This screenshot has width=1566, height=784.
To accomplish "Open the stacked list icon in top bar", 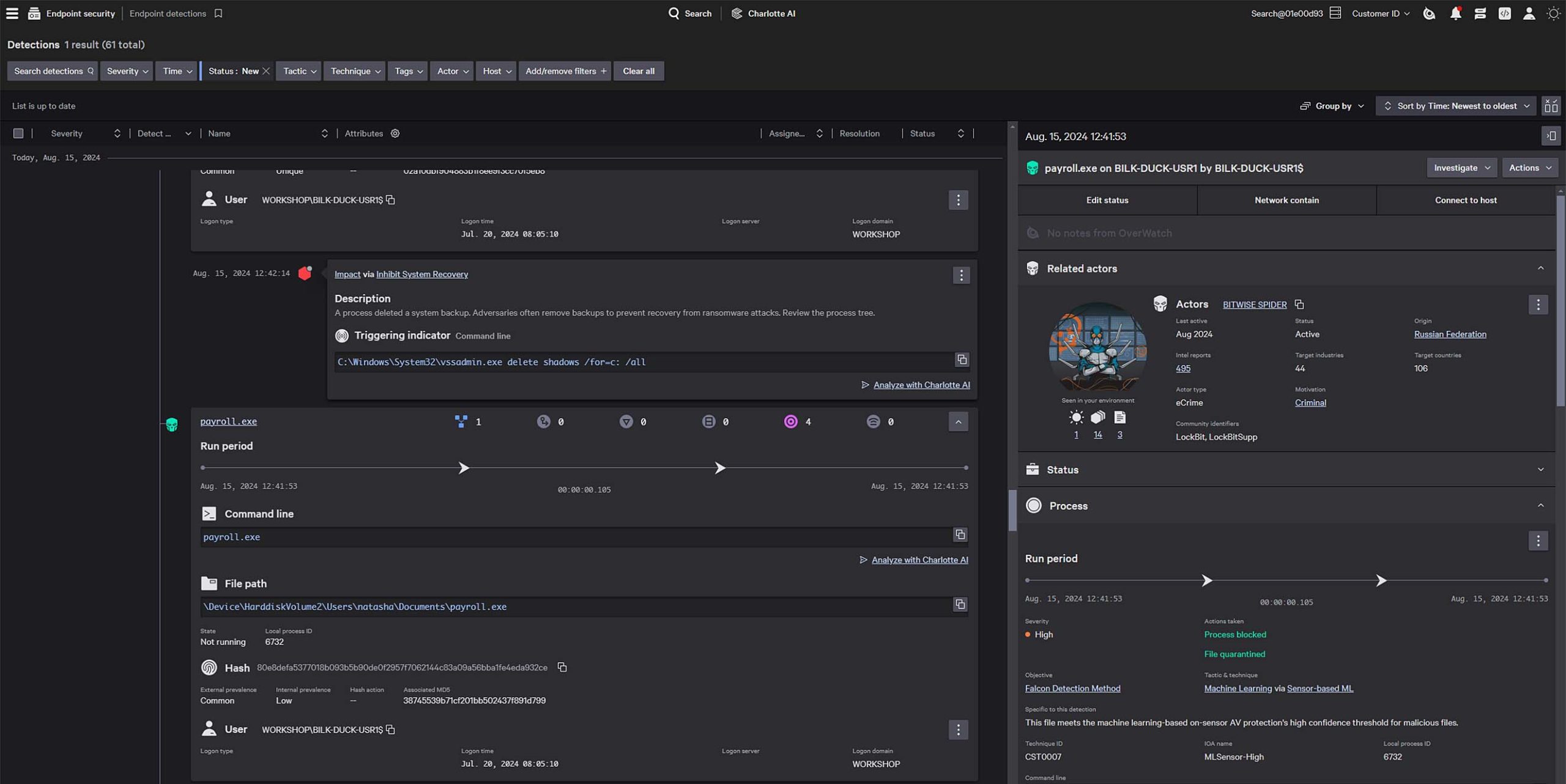I will (1480, 13).
